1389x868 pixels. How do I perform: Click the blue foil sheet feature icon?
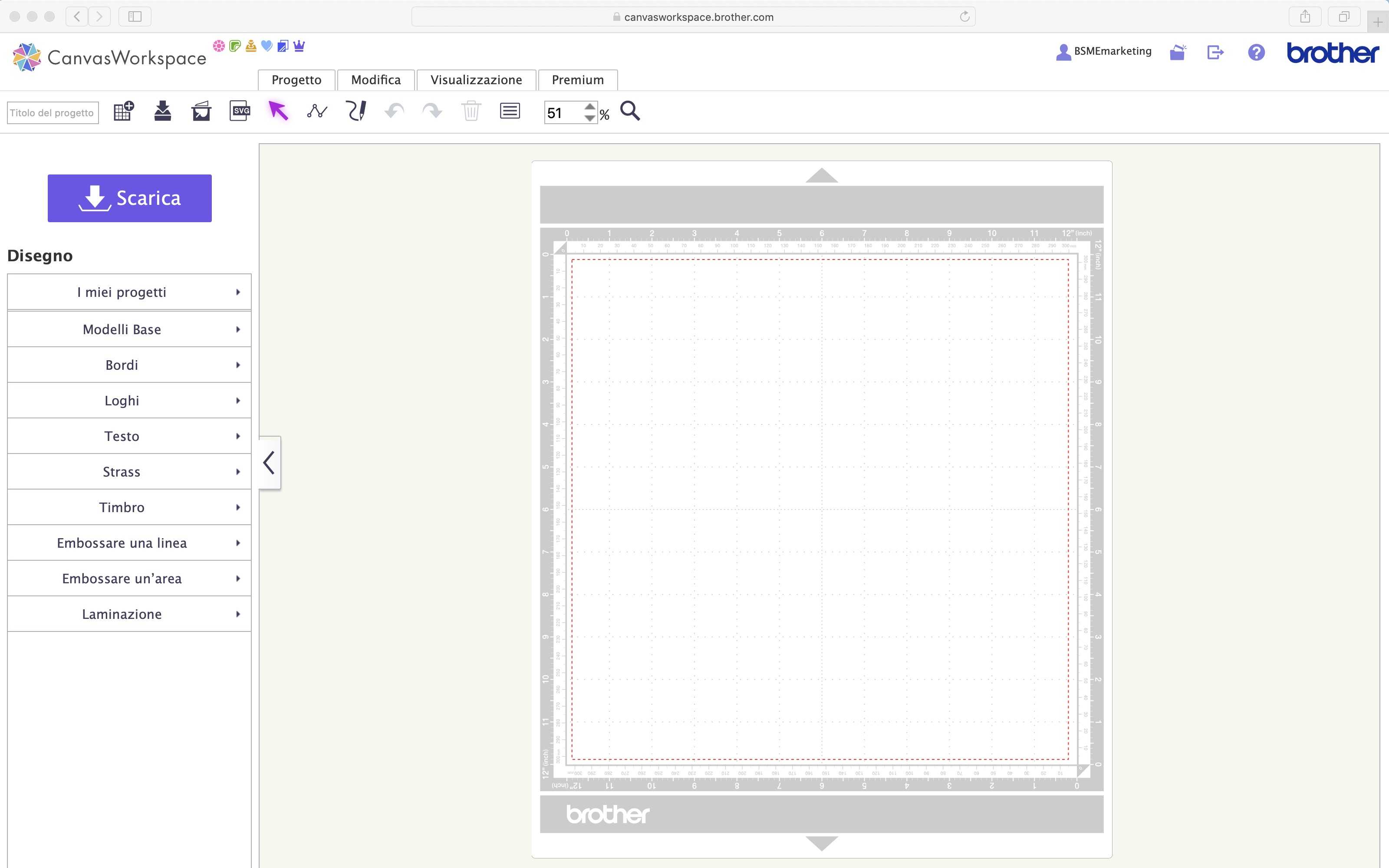[283, 46]
